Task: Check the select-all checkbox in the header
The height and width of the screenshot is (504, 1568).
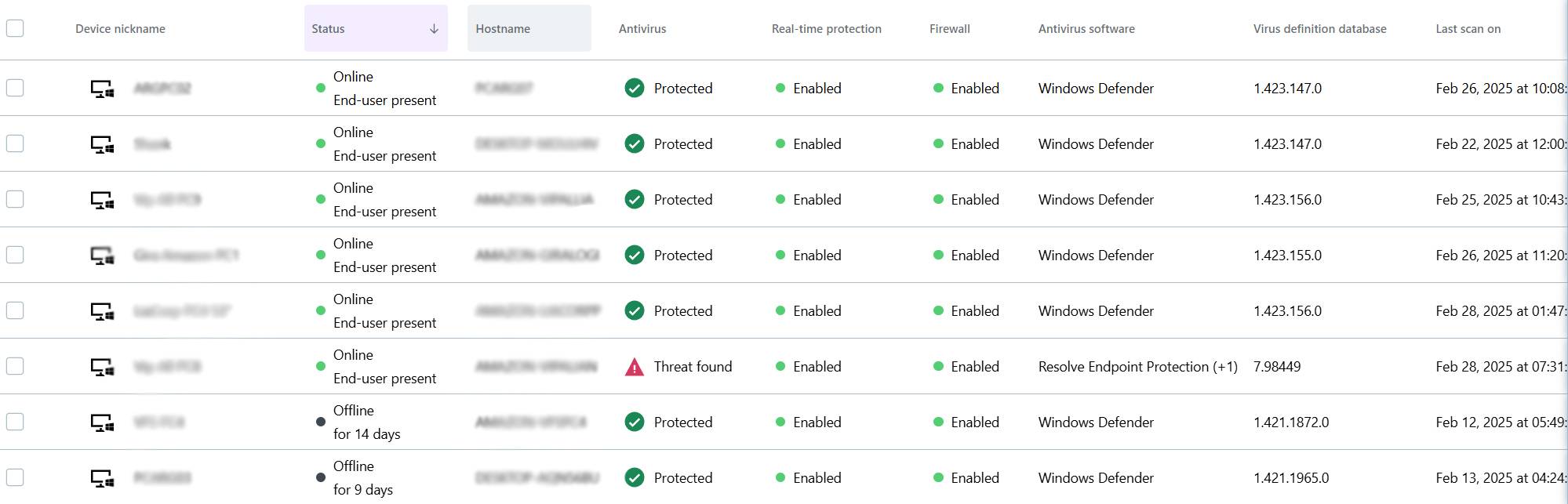Action: (x=15, y=29)
